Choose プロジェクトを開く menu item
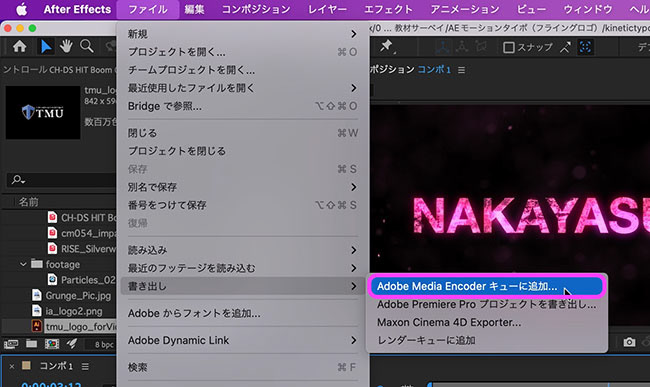 pos(243,52)
